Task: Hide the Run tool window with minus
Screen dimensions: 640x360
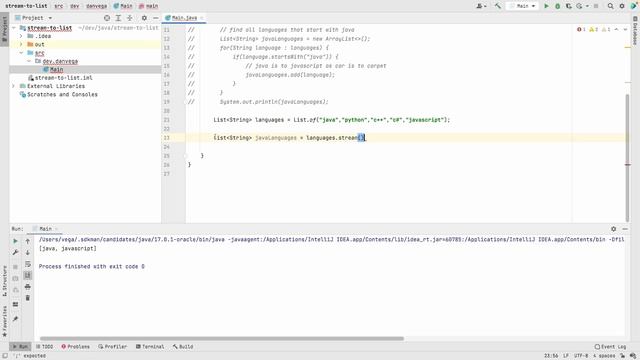Action: [625, 229]
